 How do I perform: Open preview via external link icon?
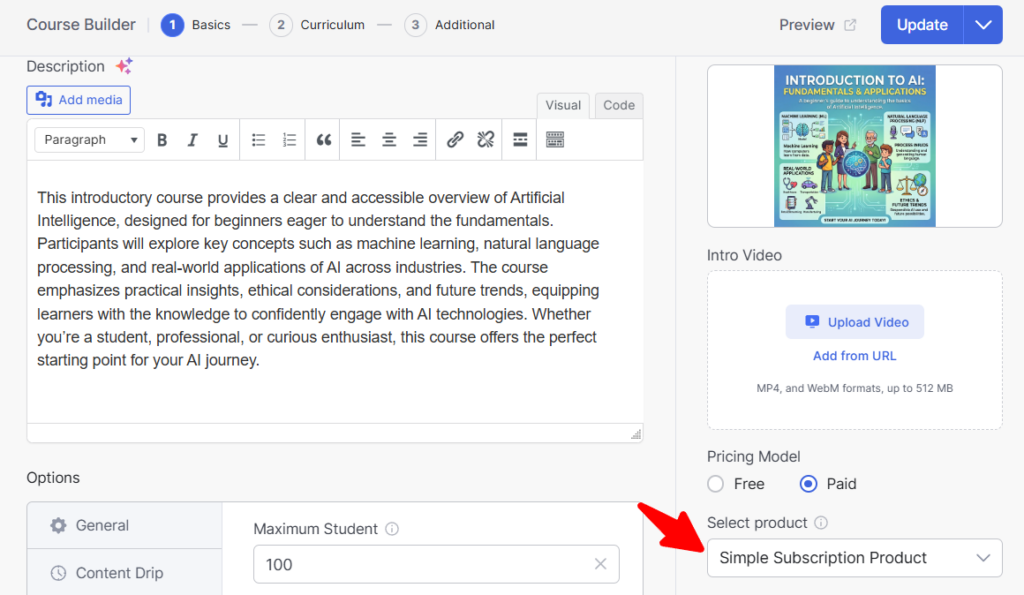click(850, 25)
